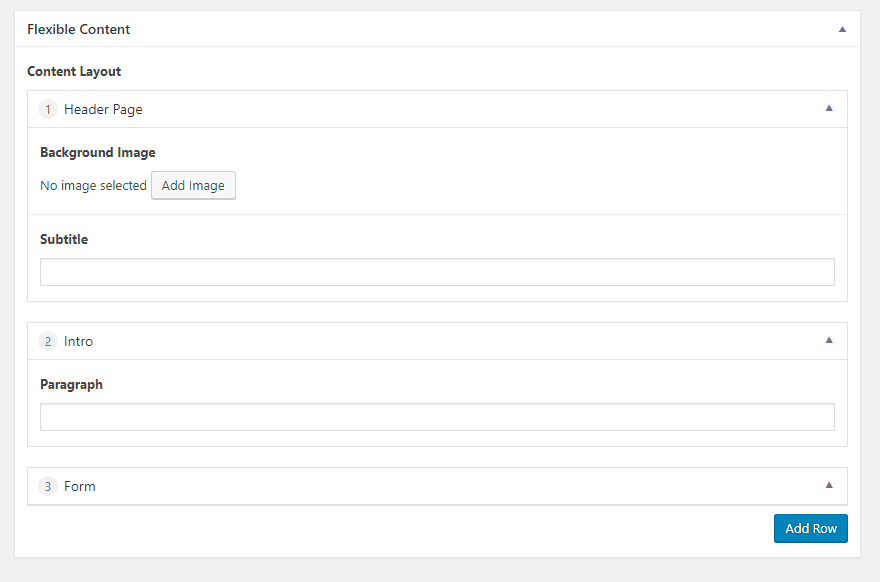Select the Form layout title
This screenshot has height=582, width=880.
click(x=80, y=486)
